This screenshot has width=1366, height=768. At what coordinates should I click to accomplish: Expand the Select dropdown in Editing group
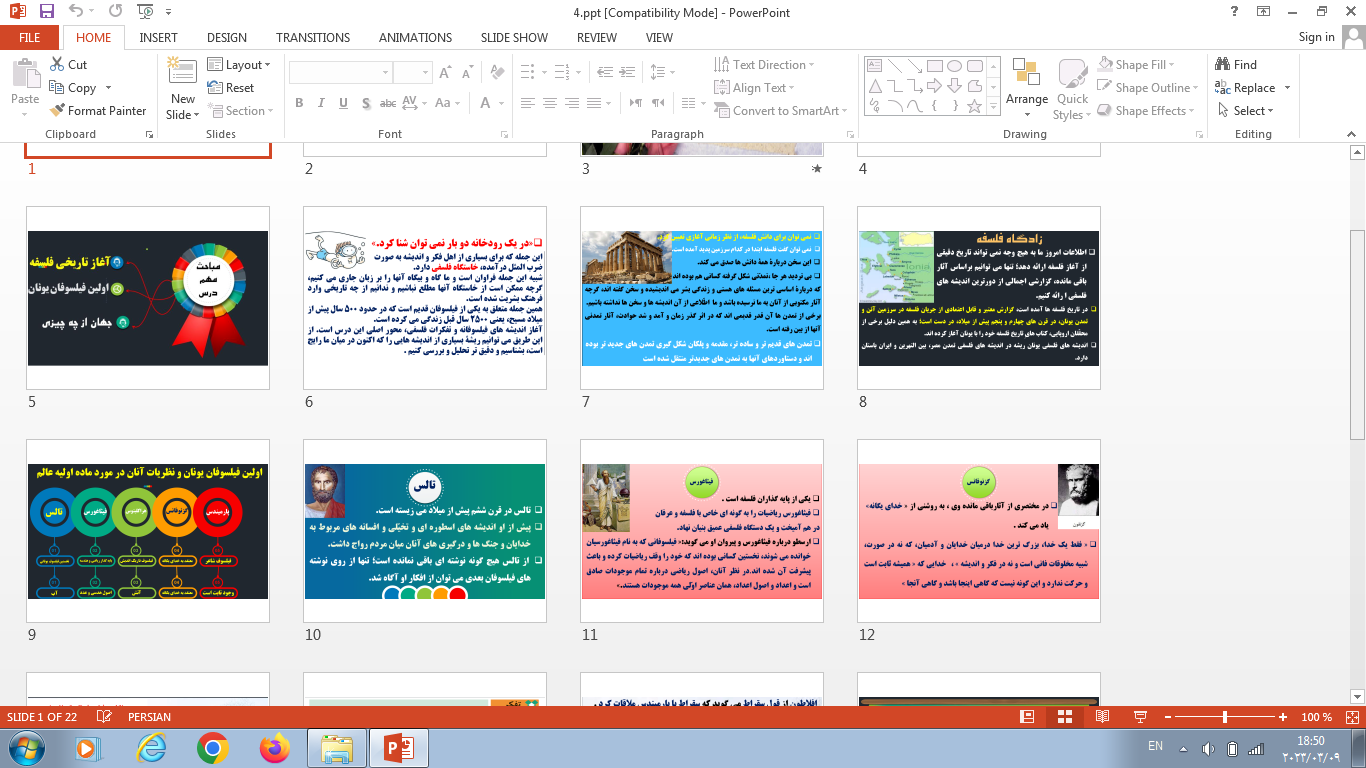coord(1253,111)
